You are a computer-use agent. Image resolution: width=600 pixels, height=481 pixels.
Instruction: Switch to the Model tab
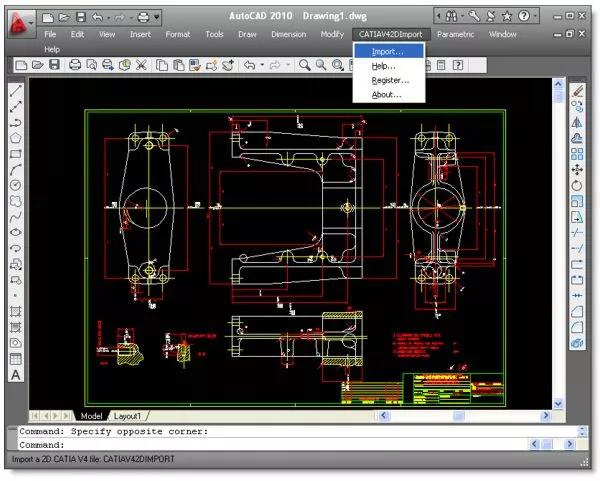tap(91, 416)
